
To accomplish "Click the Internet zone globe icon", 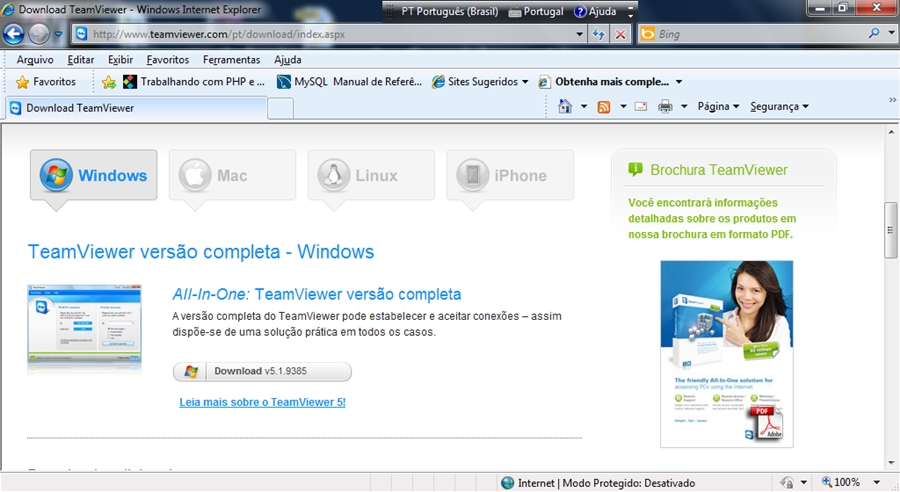I will coord(507,483).
